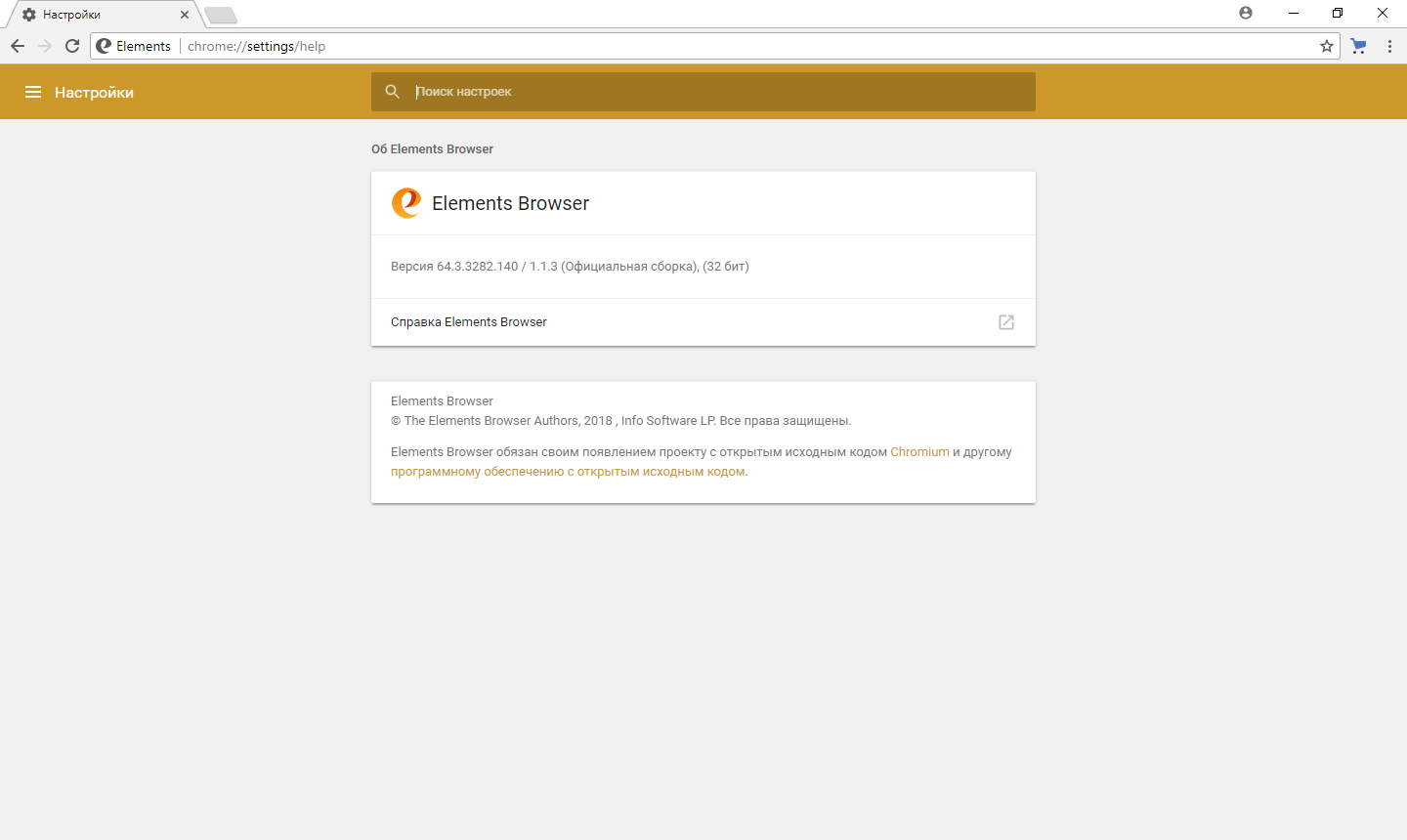Navigate back using the back arrow

point(17,45)
